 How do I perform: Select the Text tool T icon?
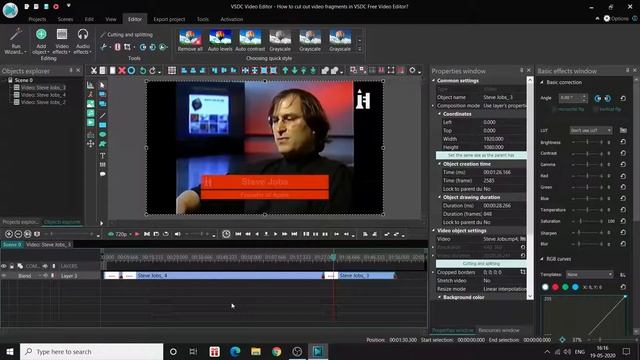[x=102, y=156]
